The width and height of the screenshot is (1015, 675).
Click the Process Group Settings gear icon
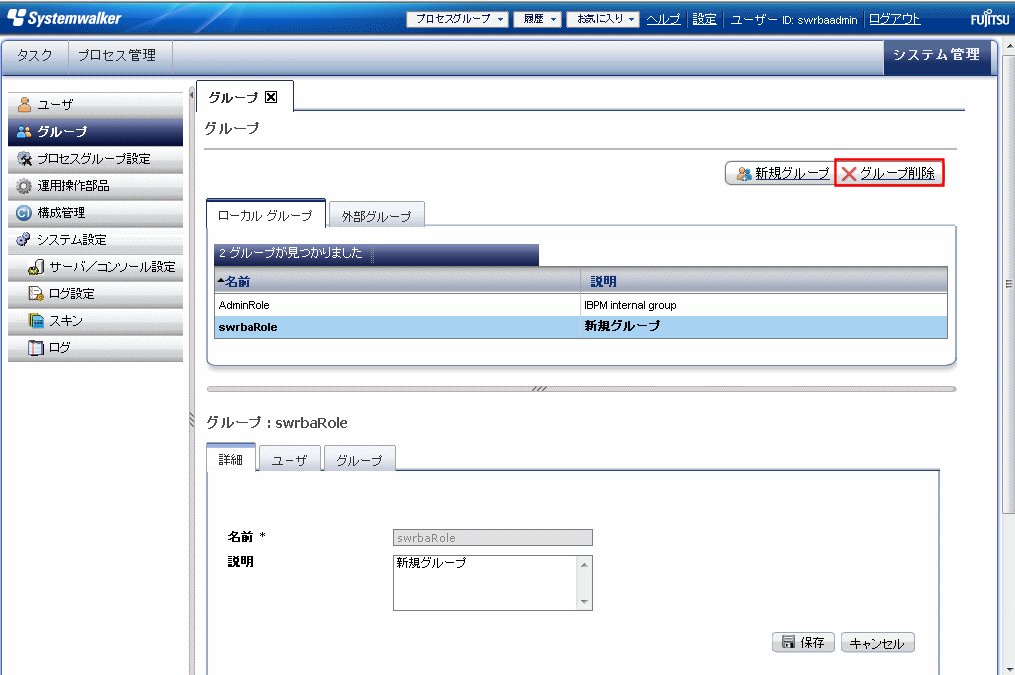click(x=25, y=159)
